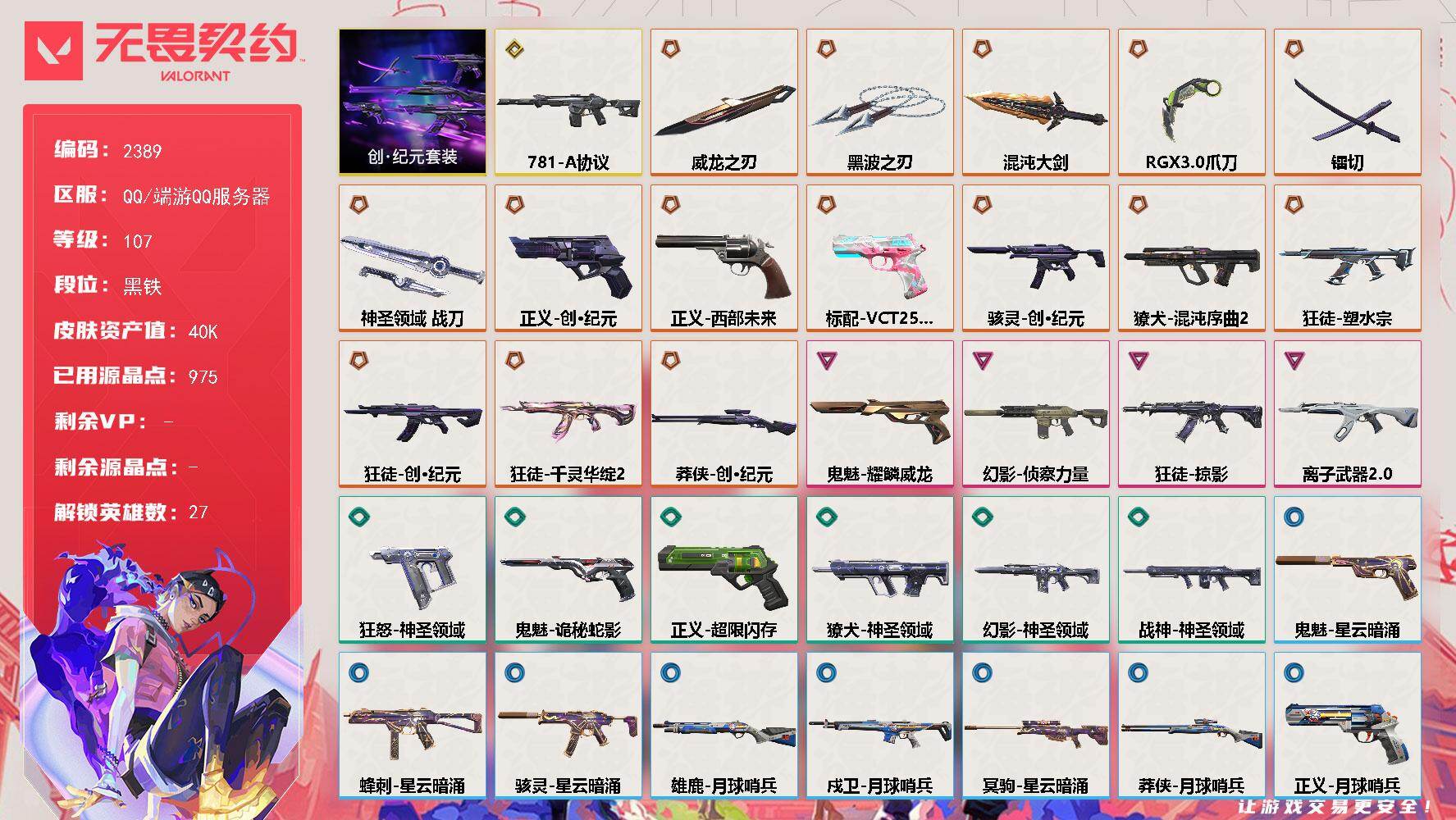Image resolution: width=1456 pixels, height=820 pixels.
Task: Select the 神圣领域 战刀 melee card
Action: (x=413, y=257)
